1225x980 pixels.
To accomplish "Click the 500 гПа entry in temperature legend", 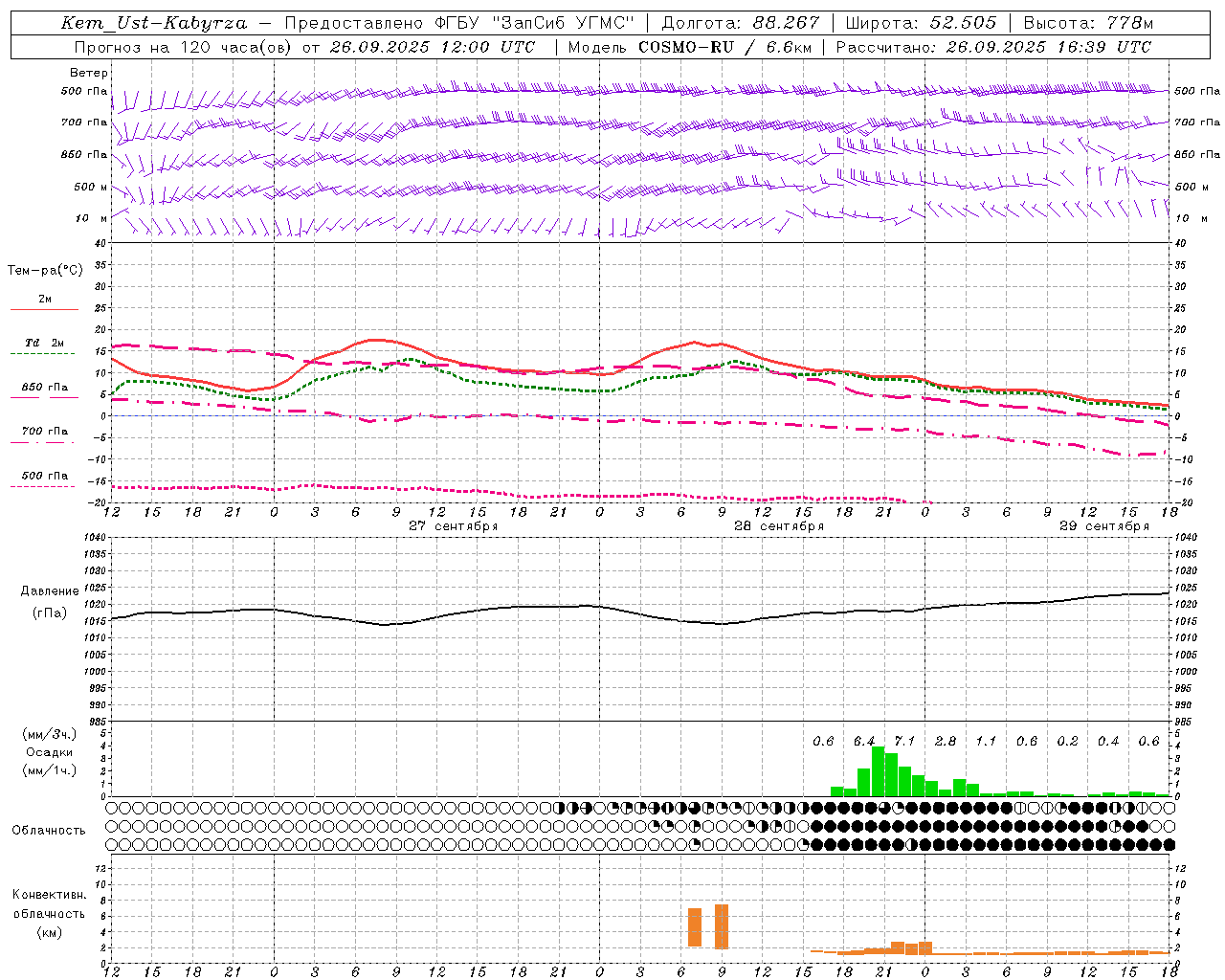I will click(x=45, y=476).
